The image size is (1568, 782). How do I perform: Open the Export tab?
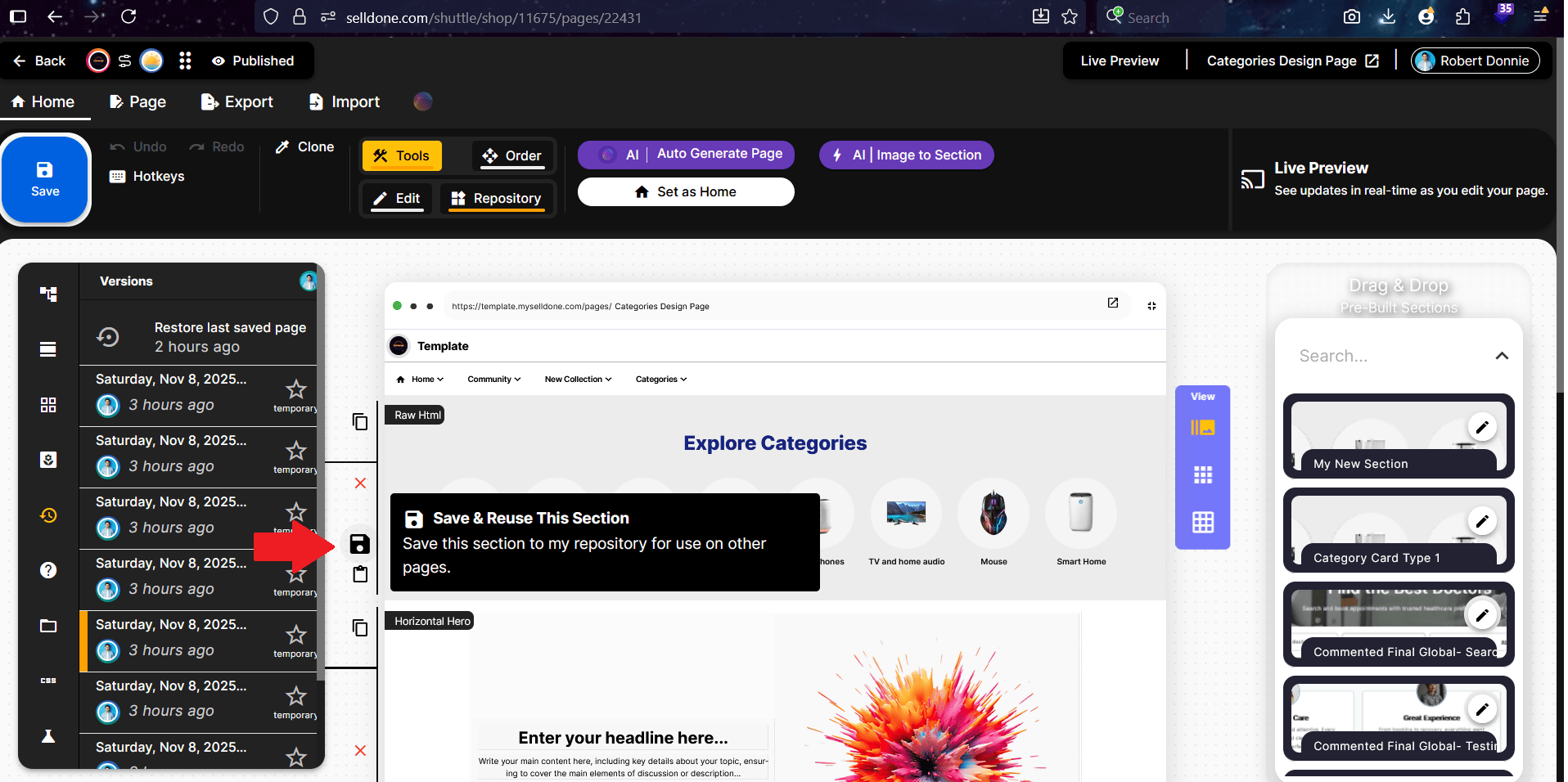point(237,101)
